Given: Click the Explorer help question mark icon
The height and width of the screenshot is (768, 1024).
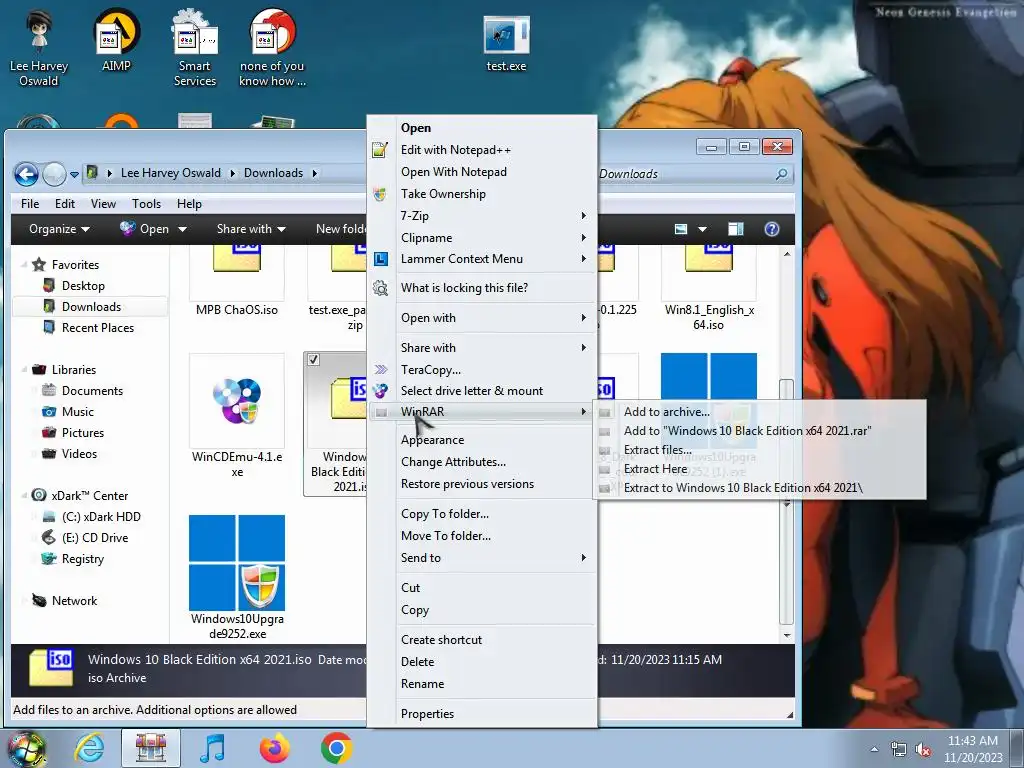Looking at the screenshot, I should tap(771, 229).
